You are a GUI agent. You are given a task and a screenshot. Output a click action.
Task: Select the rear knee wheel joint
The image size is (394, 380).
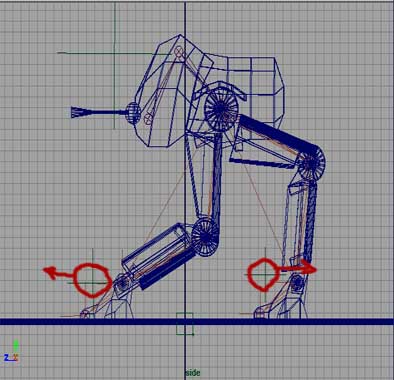[x=311, y=164]
